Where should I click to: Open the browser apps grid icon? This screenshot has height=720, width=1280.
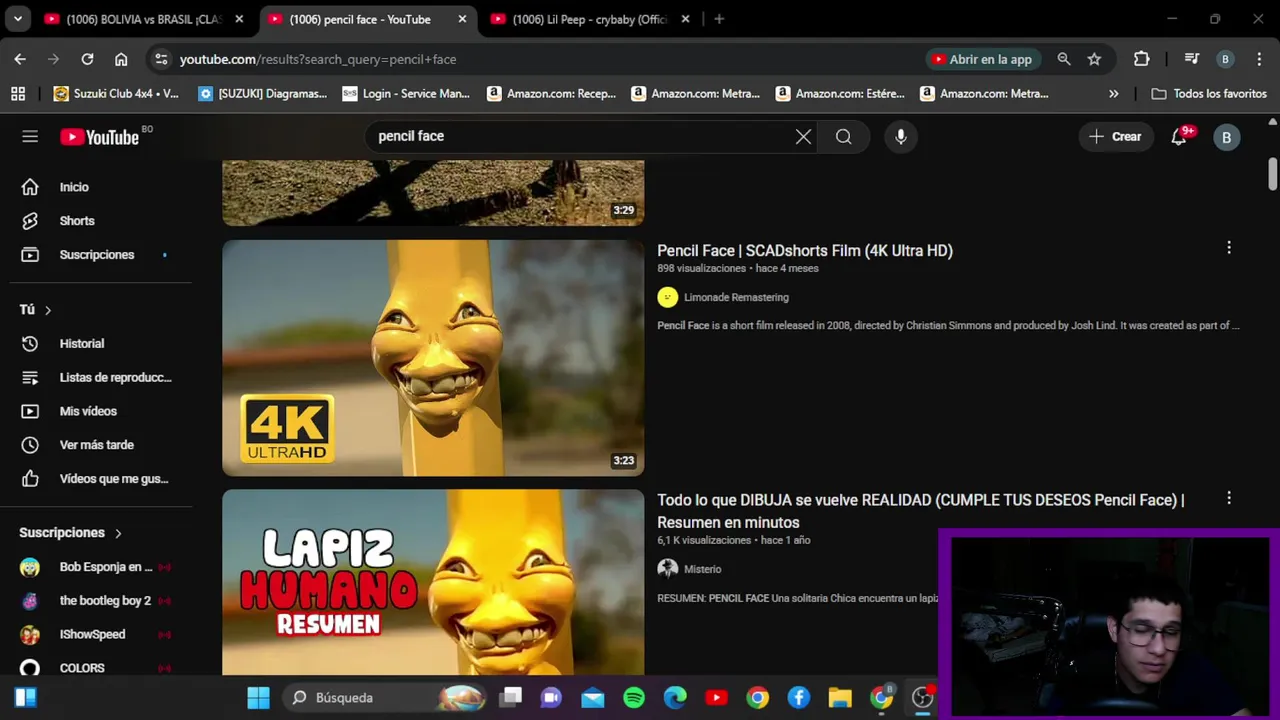pos(18,93)
